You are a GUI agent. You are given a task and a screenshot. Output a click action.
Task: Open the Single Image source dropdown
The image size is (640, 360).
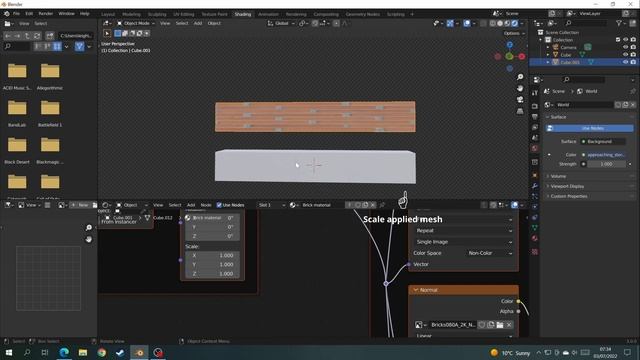coord(463,242)
